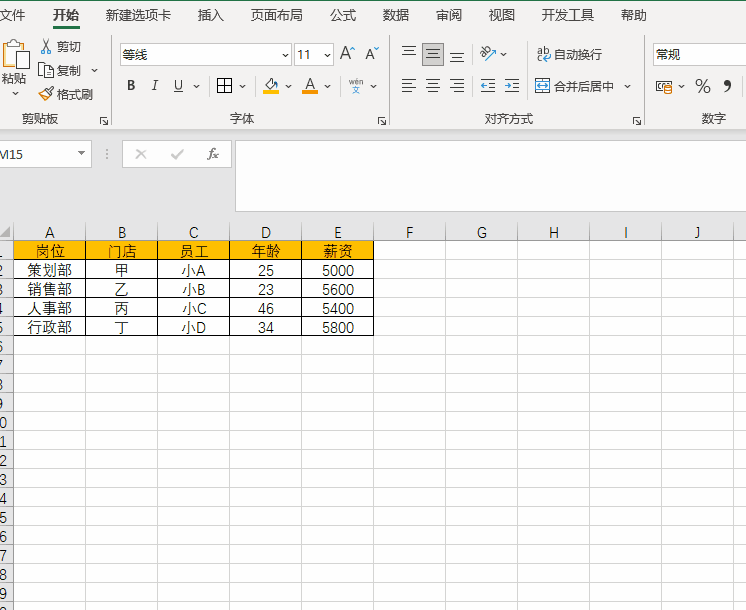Decrease font size with the smaller A
This screenshot has width=746, height=610.
[x=372, y=53]
